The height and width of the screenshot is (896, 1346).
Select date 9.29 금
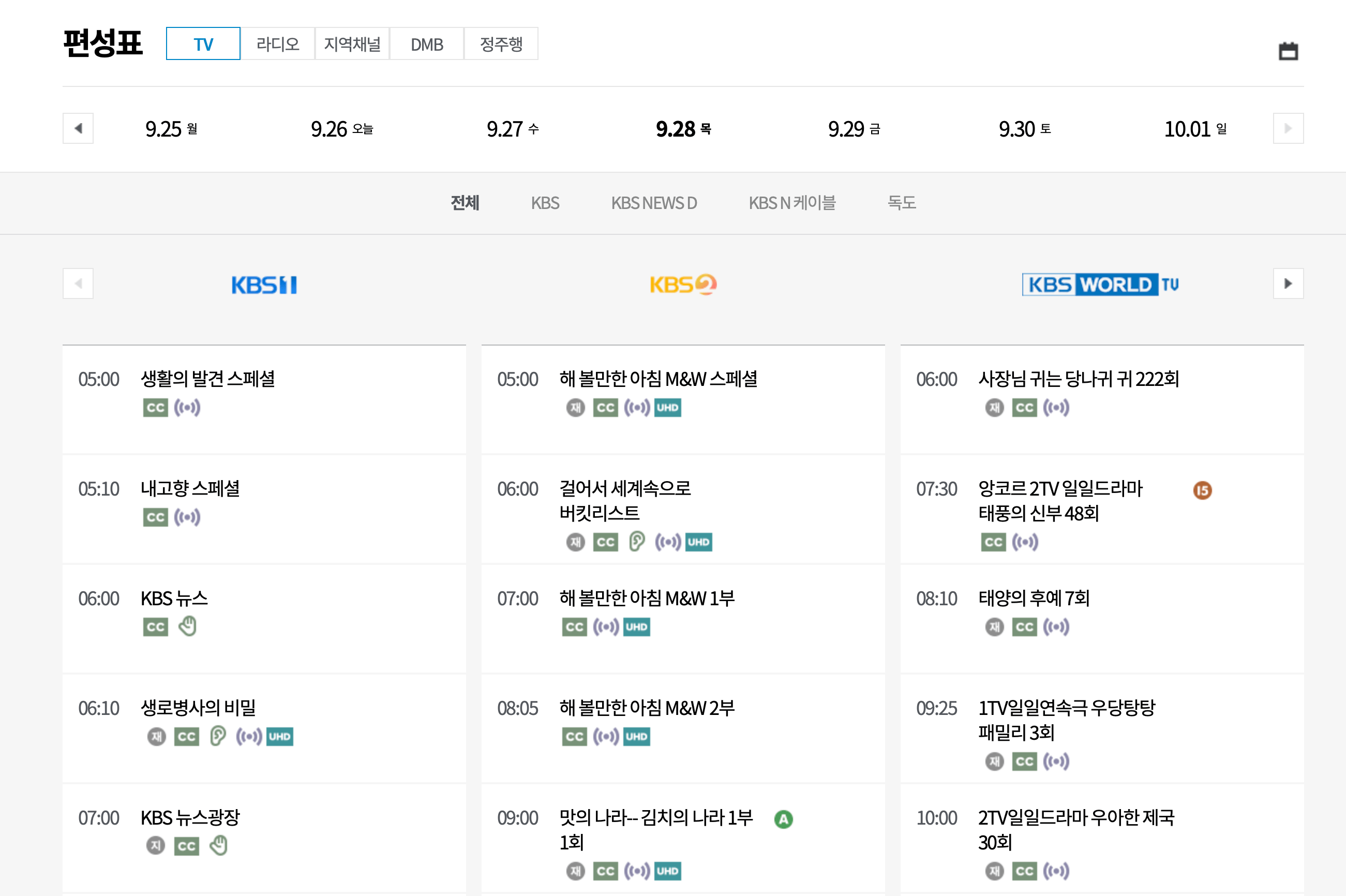[854, 129]
